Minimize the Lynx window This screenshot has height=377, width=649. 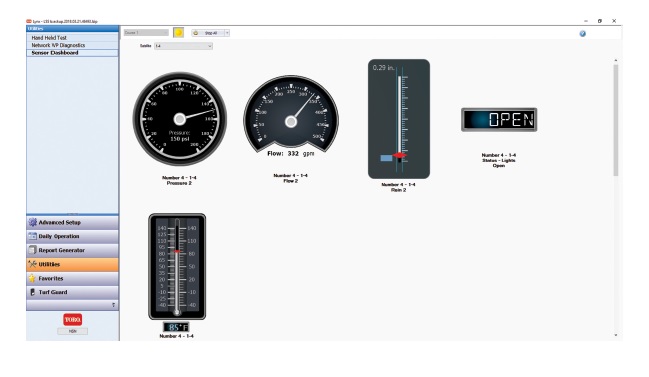[586, 21]
